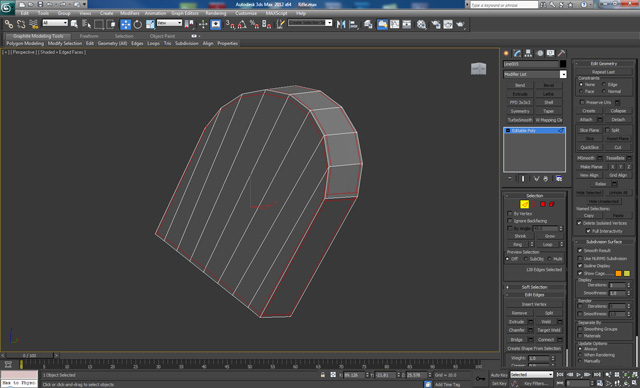Open the Graph Editors menu
Screen dimensions: 640x388
pyautogui.click(x=184, y=13)
